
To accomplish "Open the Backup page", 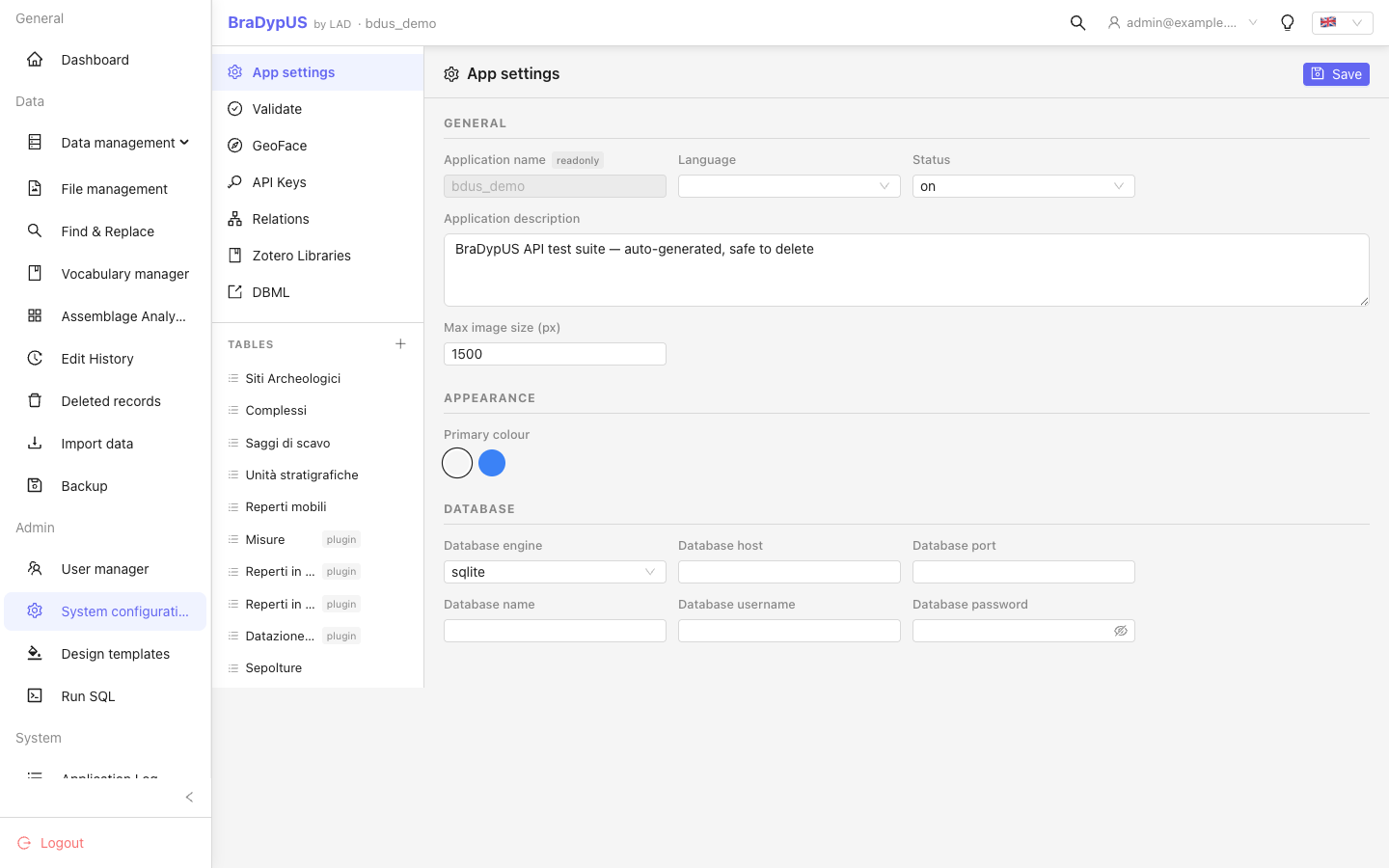I will pyautogui.click(x=105, y=486).
